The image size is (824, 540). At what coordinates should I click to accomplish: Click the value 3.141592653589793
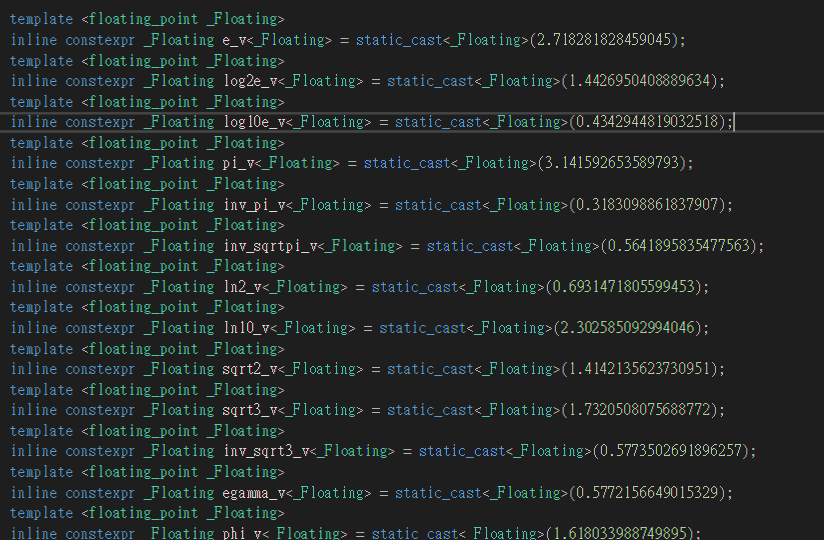pyautogui.click(x=612, y=163)
